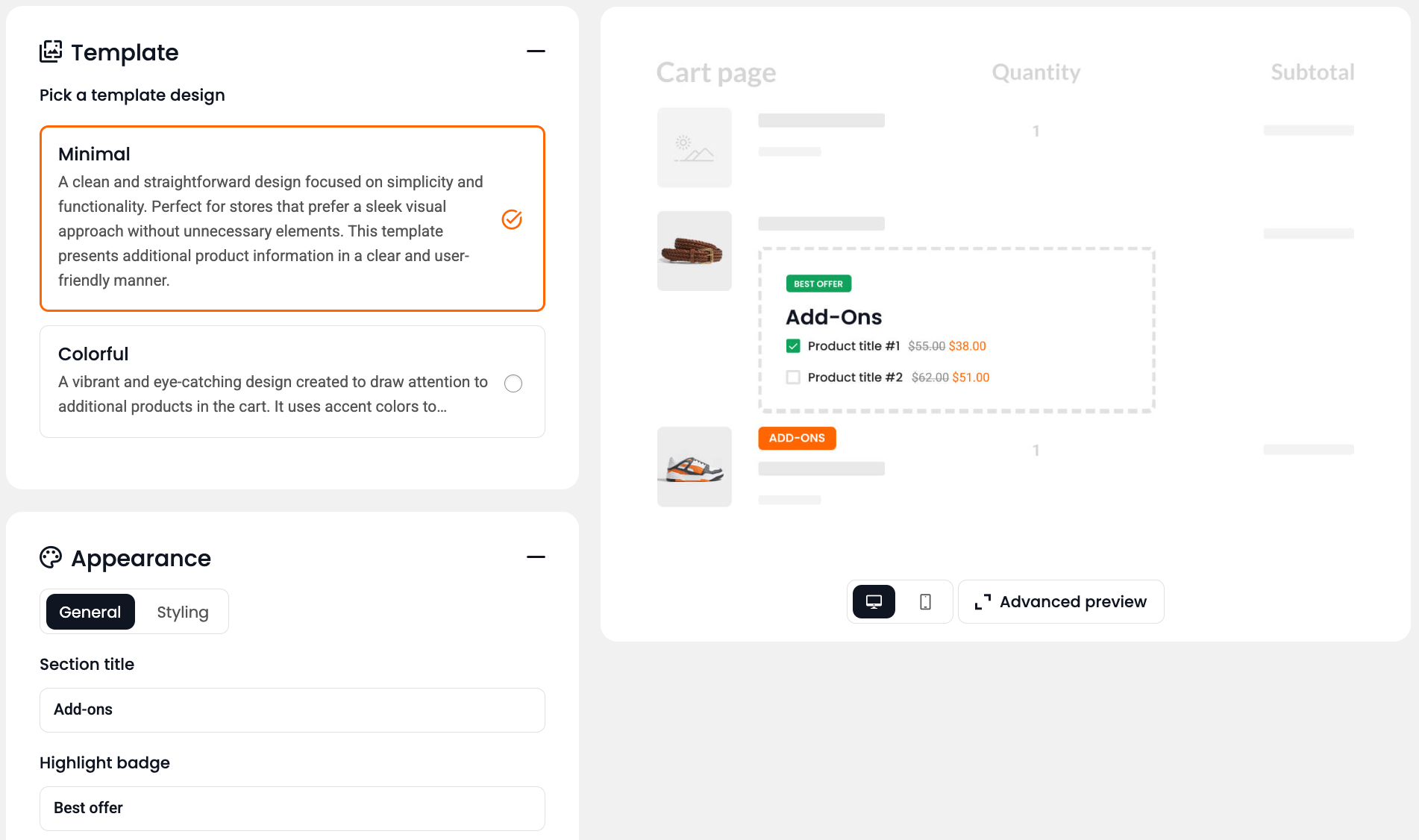Collapse the Template section
This screenshot has width=1419, height=840.
[x=536, y=51]
